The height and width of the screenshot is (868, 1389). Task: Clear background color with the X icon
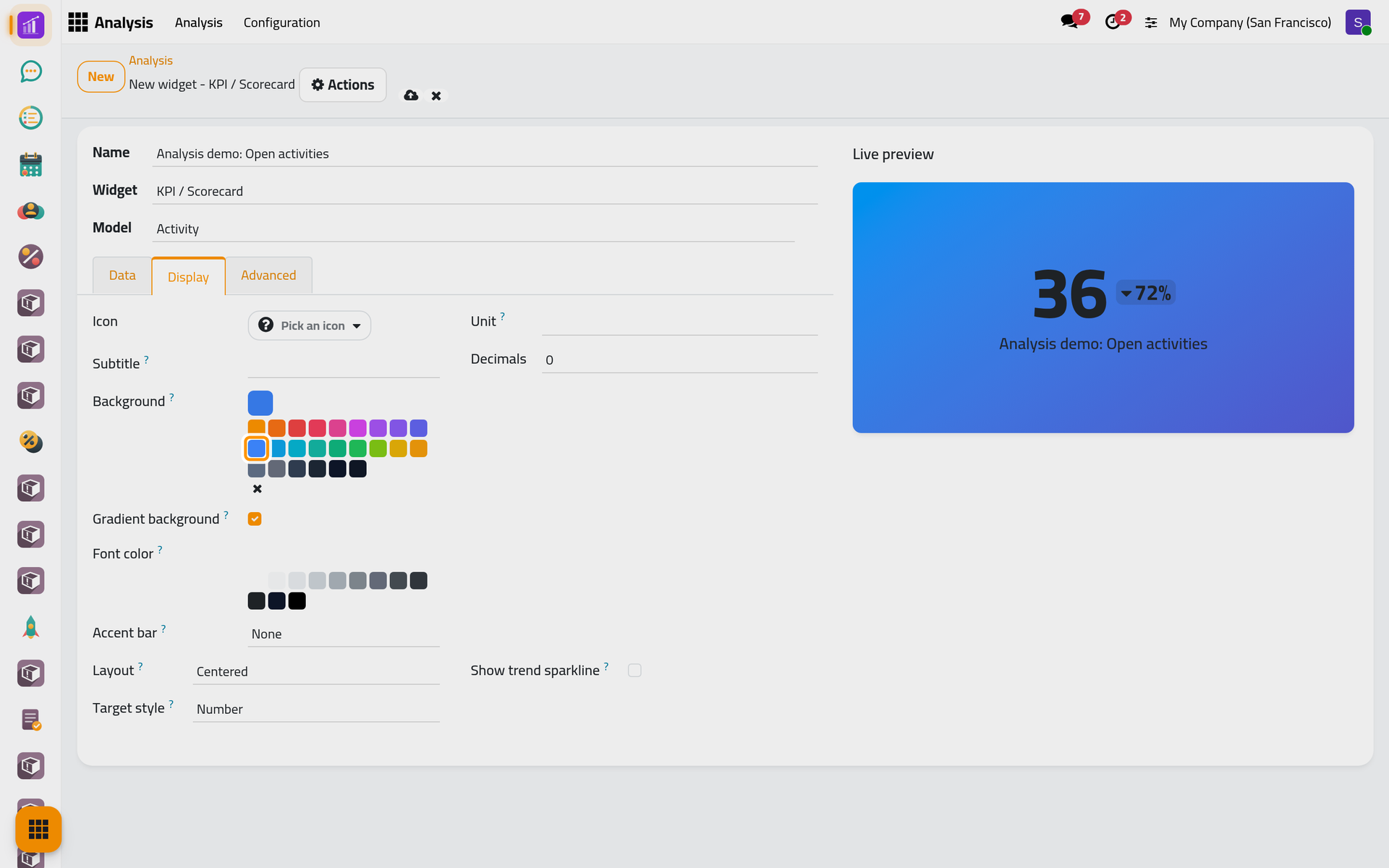pos(258,489)
